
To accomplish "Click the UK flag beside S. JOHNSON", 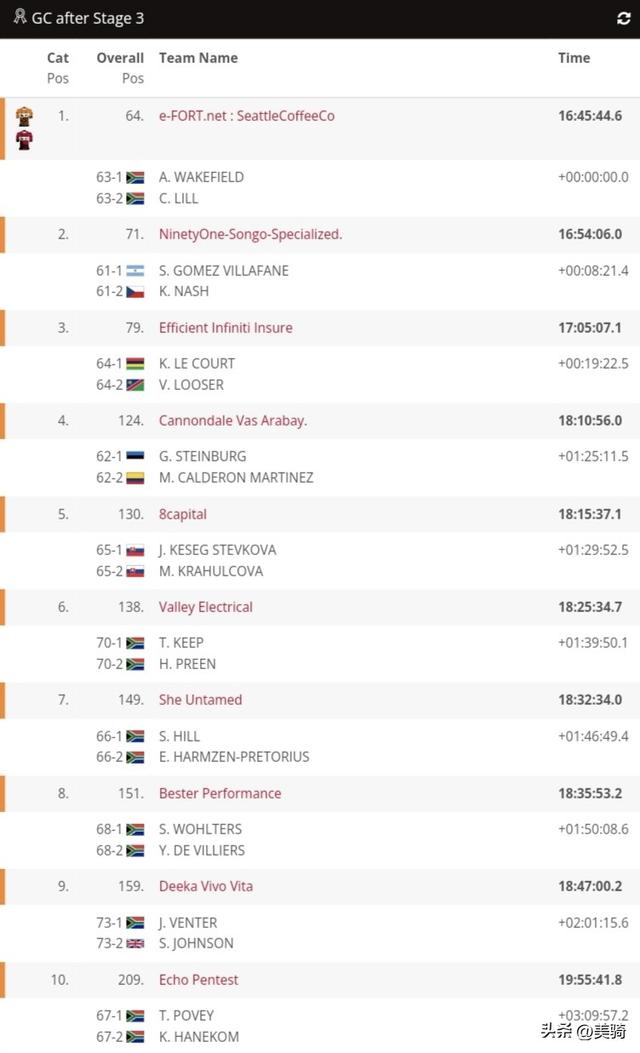I will (135, 944).
